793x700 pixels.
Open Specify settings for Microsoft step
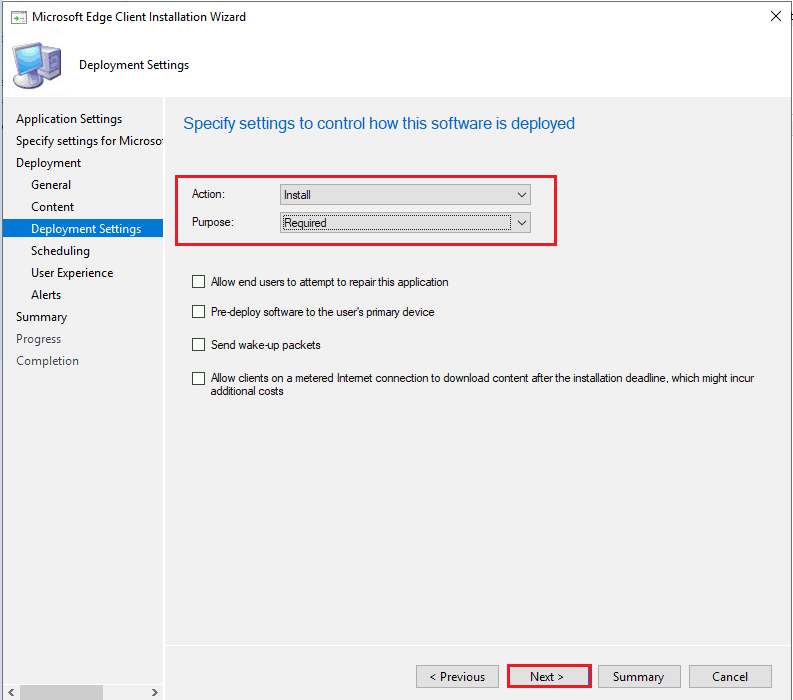pos(89,141)
